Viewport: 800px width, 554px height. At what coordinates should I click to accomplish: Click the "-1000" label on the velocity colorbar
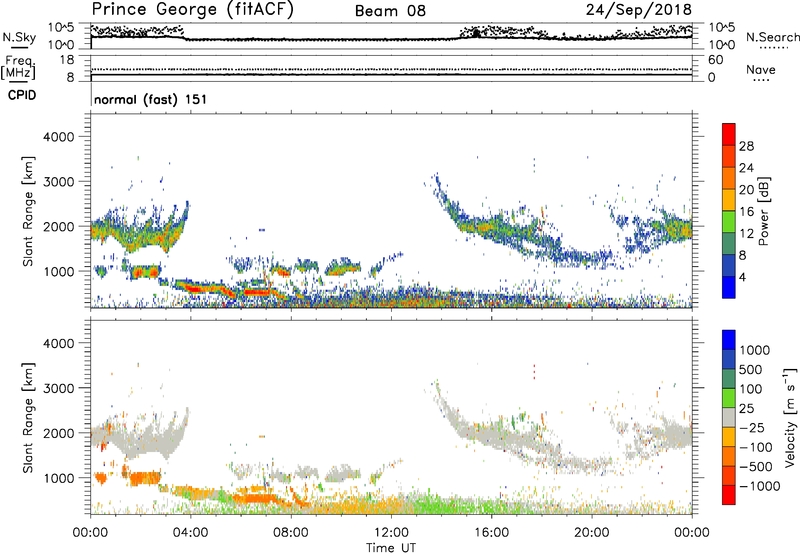pos(759,486)
